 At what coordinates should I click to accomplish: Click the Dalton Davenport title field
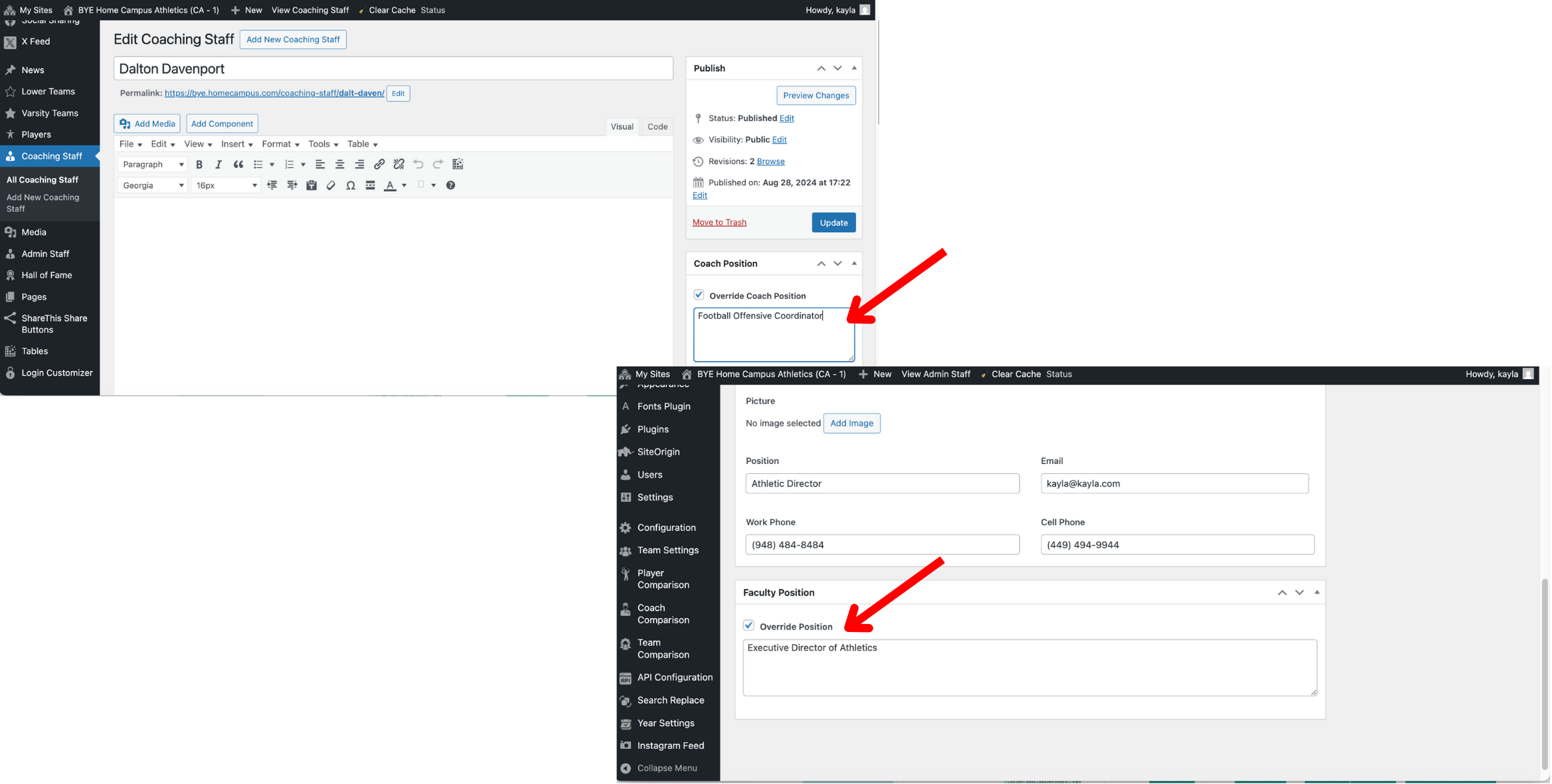pyautogui.click(x=392, y=69)
